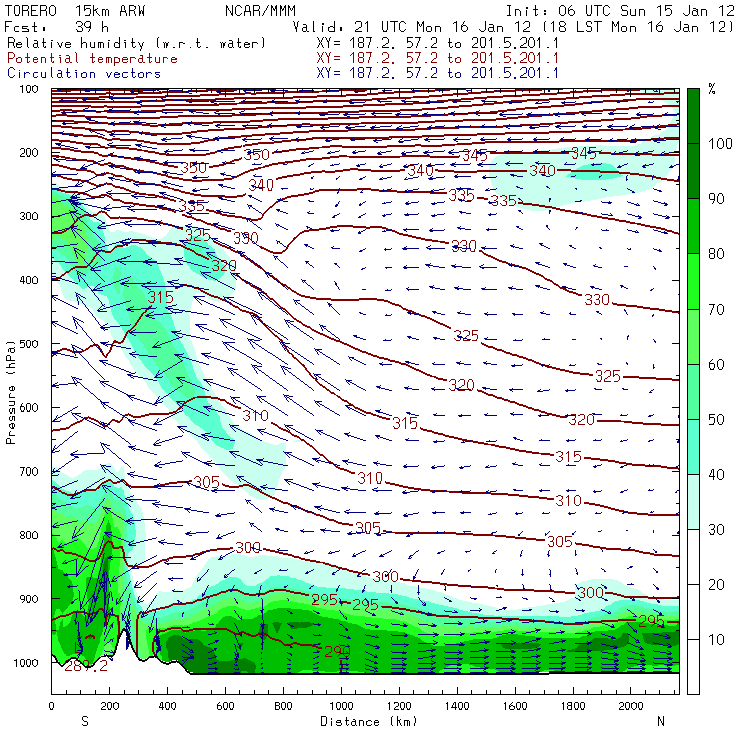The width and height of the screenshot is (740, 740).
Task: Click the blue 'Circulation vectors' legend label
Action: point(84,74)
